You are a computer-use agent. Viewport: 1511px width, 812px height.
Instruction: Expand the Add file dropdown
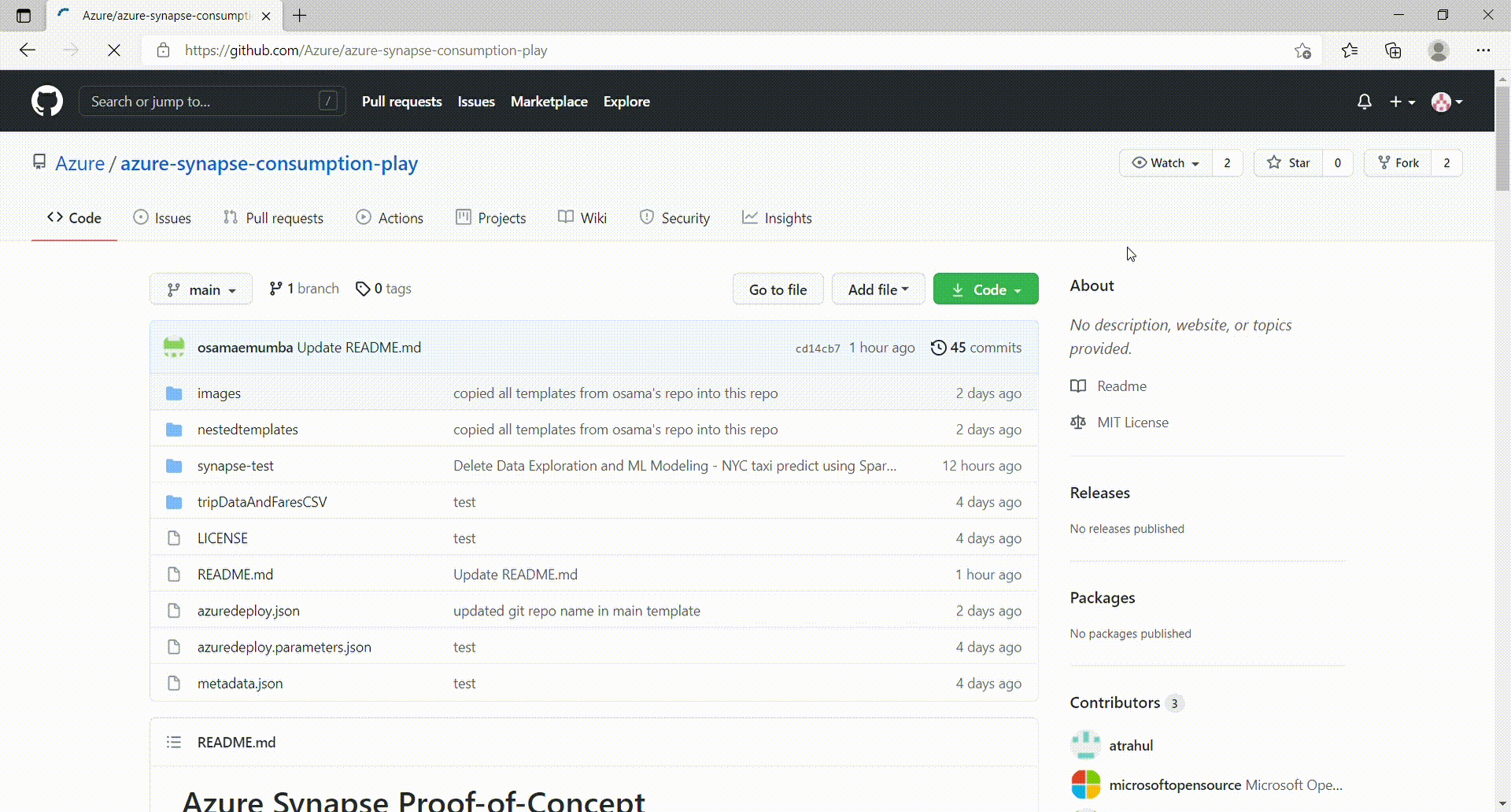click(x=878, y=290)
